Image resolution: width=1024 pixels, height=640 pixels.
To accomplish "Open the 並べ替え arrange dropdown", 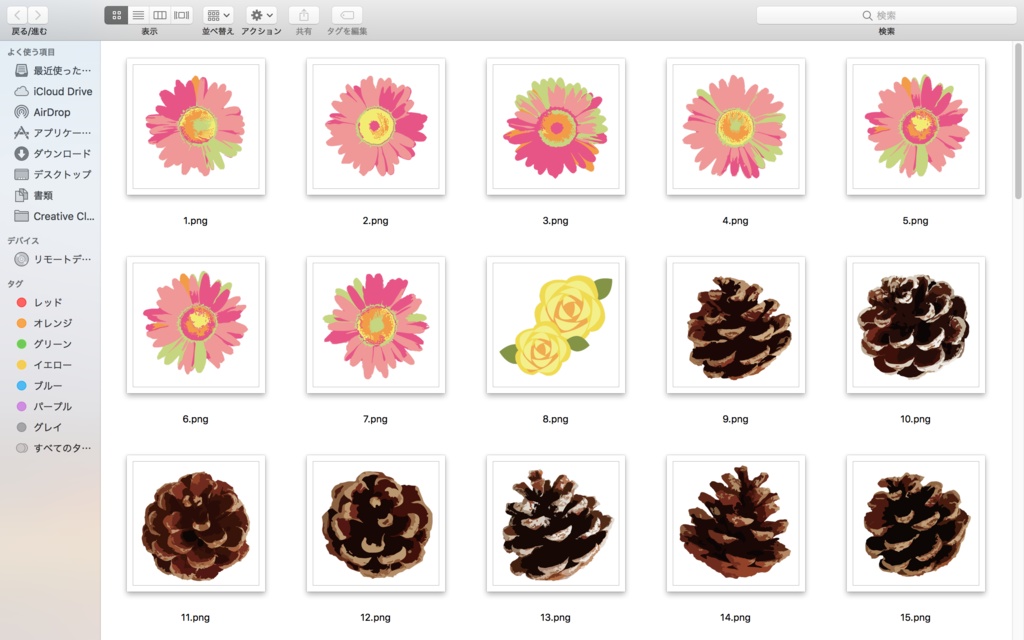I will click(x=218, y=15).
